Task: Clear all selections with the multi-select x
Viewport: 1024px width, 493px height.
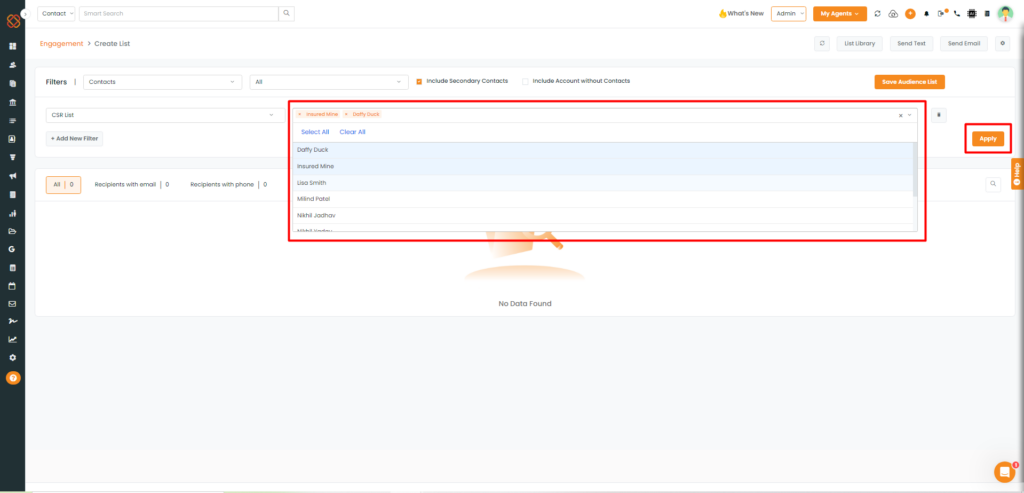Action: pos(901,115)
